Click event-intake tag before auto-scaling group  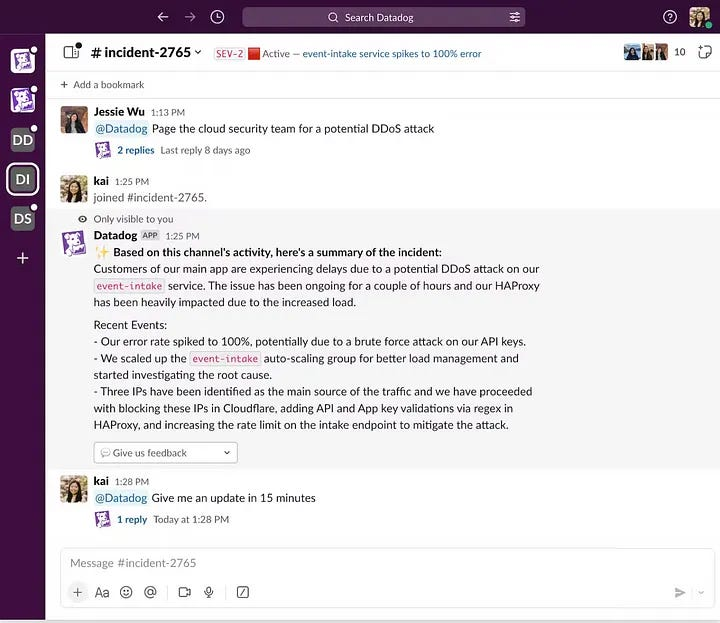coord(225,358)
